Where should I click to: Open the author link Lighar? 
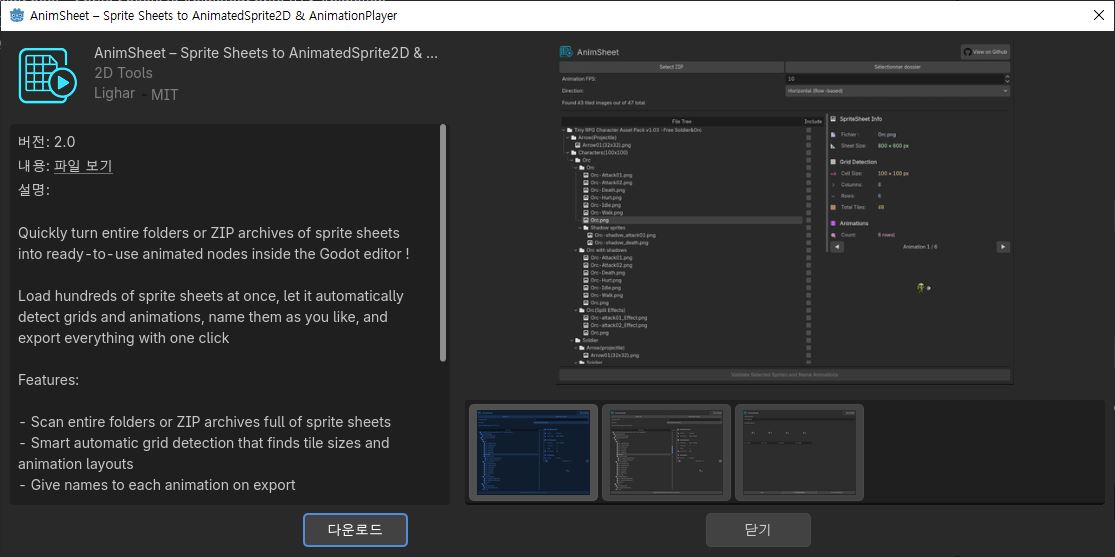point(114,92)
